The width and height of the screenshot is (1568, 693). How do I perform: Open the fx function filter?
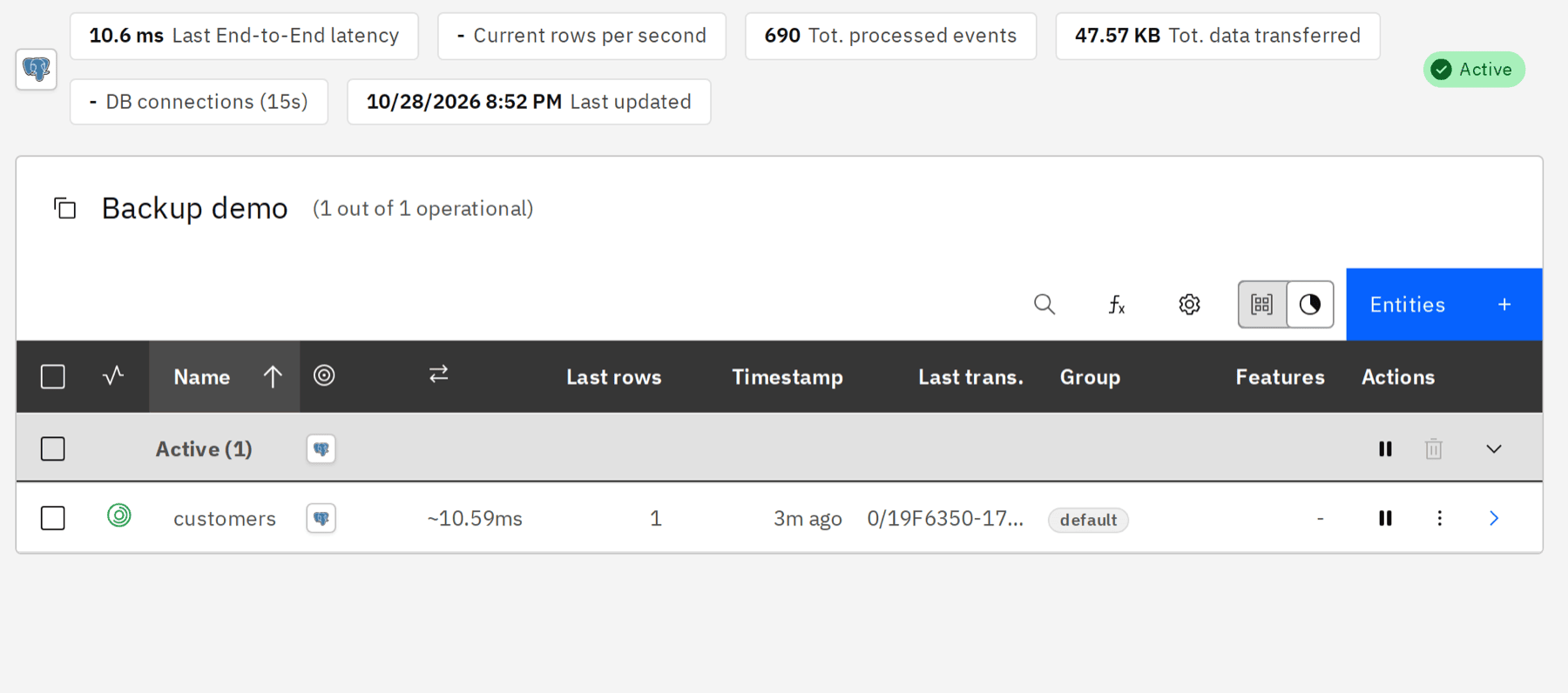pyautogui.click(x=1117, y=305)
